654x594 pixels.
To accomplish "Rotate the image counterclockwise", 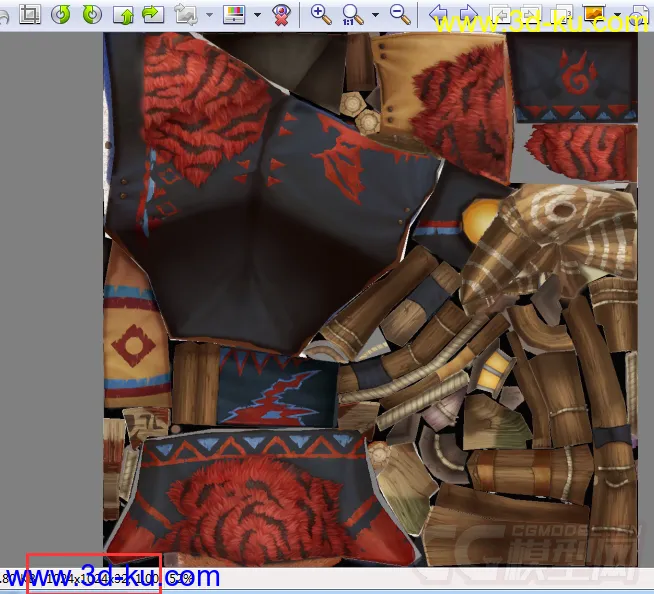I will [61, 15].
